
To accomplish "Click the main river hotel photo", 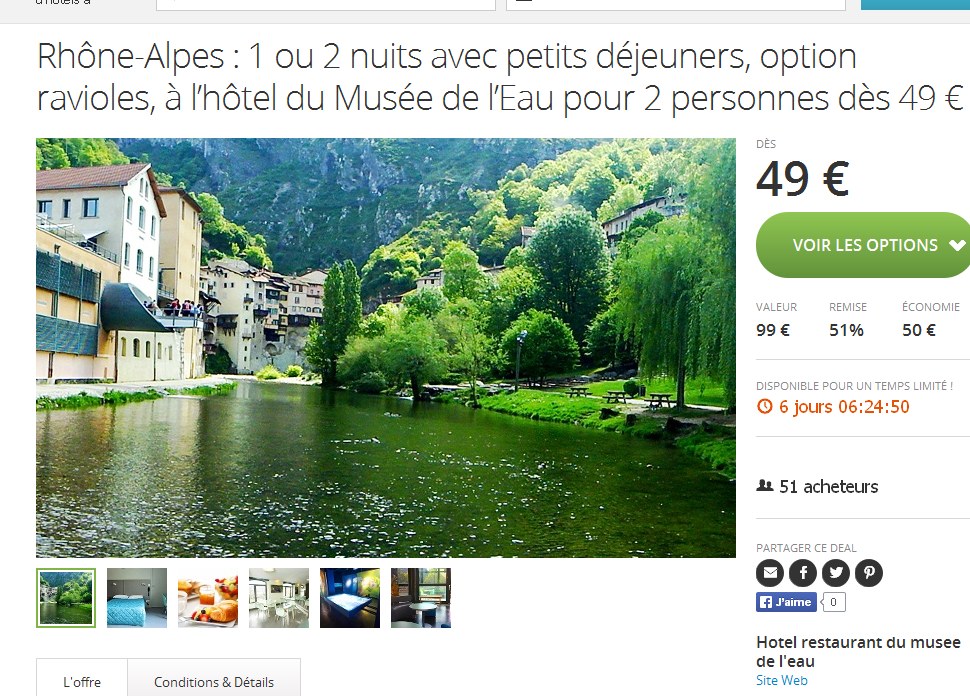I will click(x=386, y=347).
